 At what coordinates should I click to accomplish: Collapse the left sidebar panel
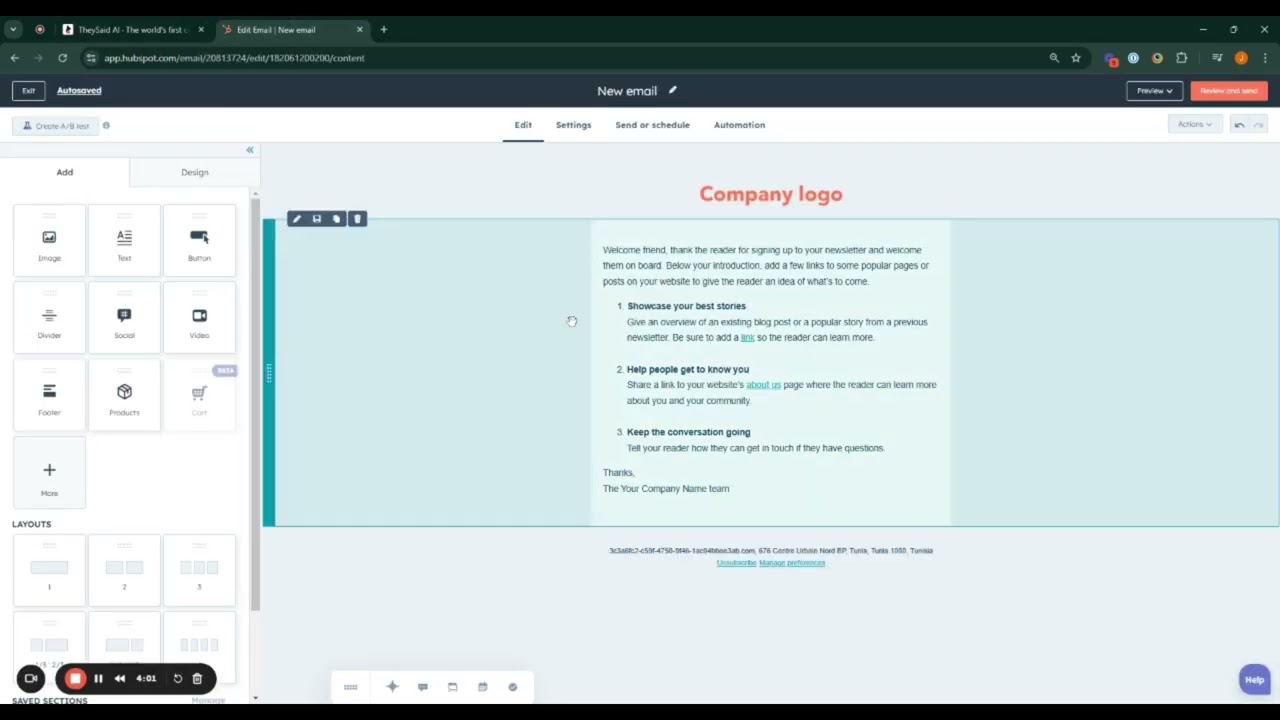(250, 150)
